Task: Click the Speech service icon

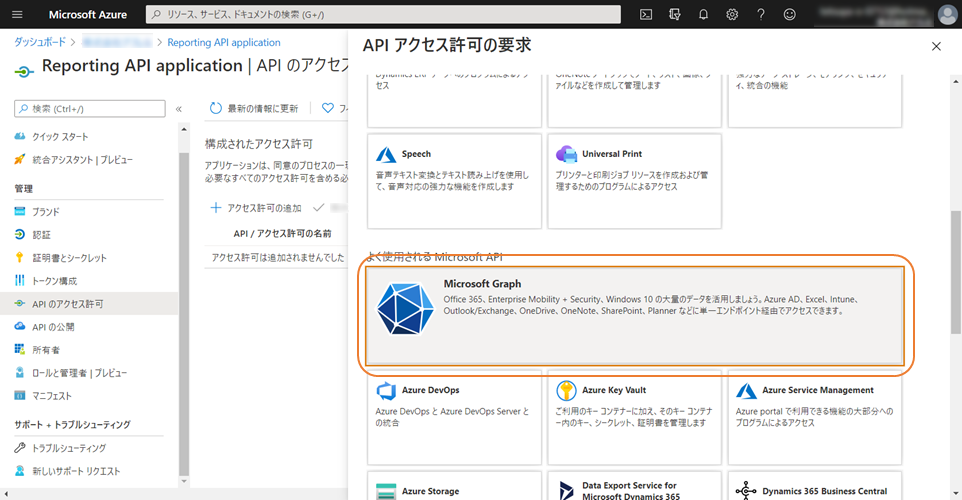Action: (386, 154)
